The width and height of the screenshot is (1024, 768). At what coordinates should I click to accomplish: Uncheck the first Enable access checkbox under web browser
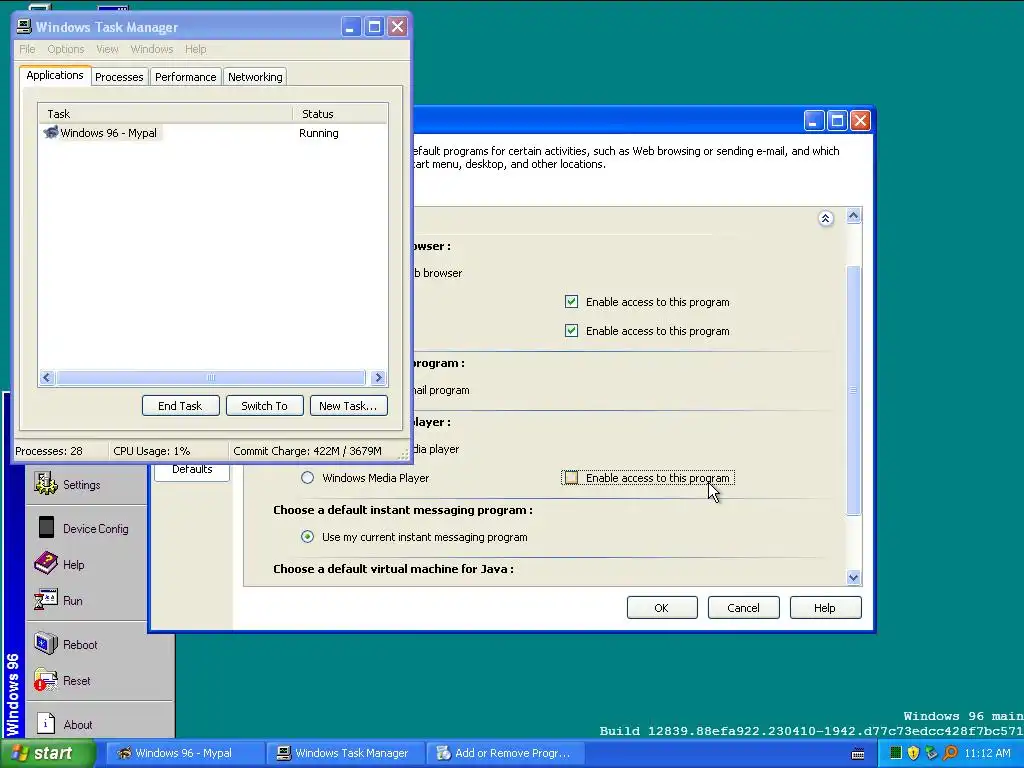571,302
